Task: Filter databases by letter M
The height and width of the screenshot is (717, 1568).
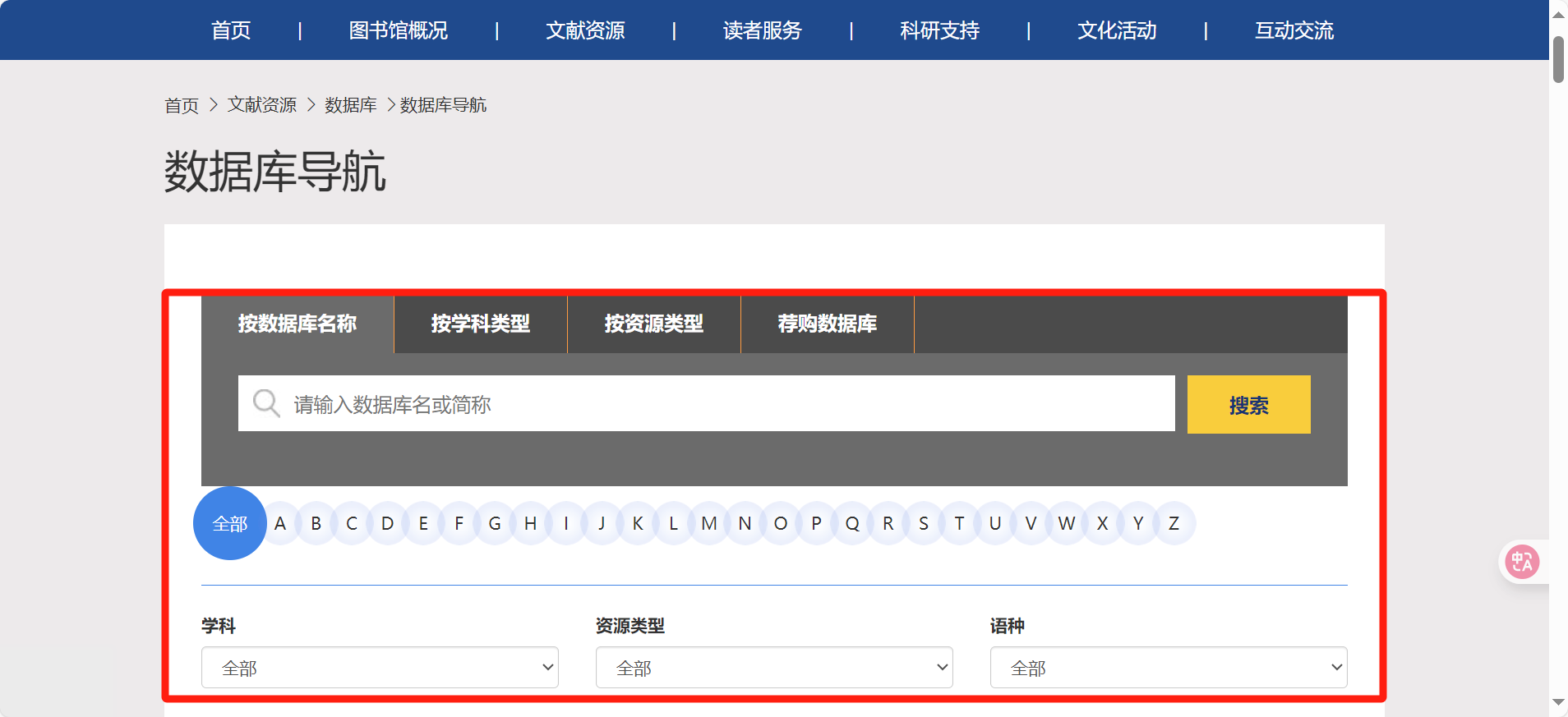Action: [x=709, y=523]
